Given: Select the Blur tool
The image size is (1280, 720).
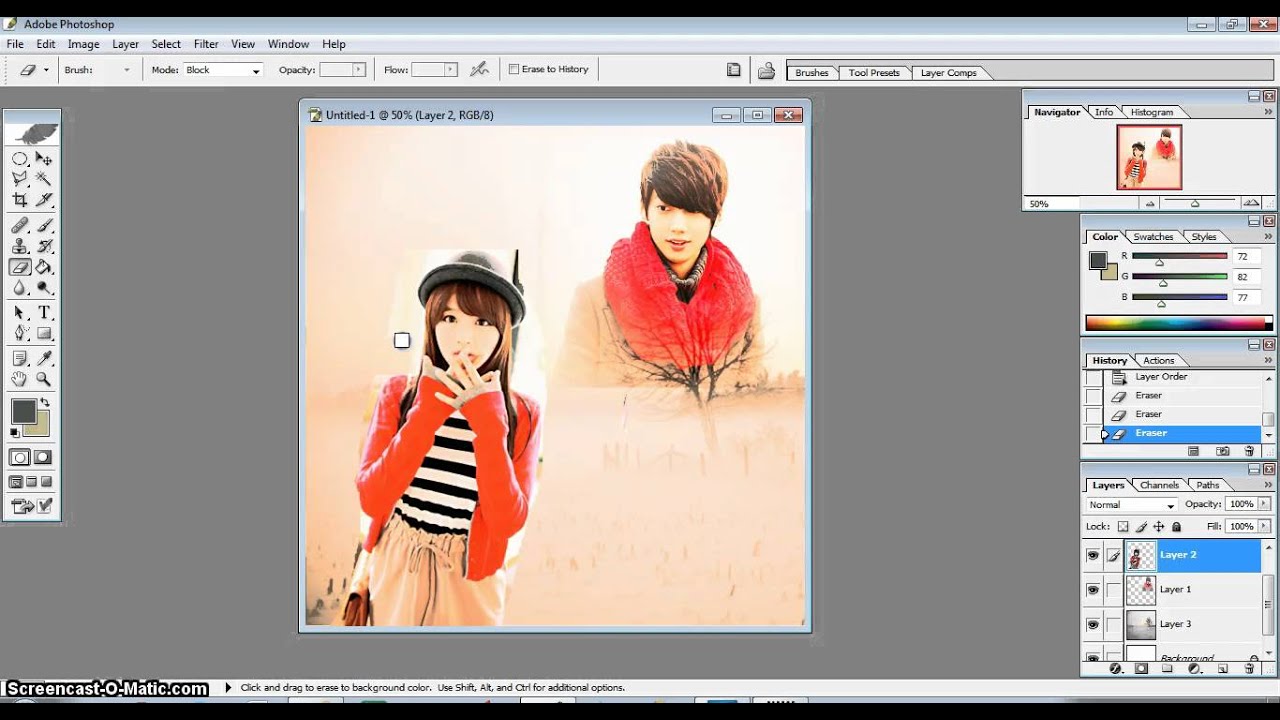Looking at the screenshot, I should (20, 288).
